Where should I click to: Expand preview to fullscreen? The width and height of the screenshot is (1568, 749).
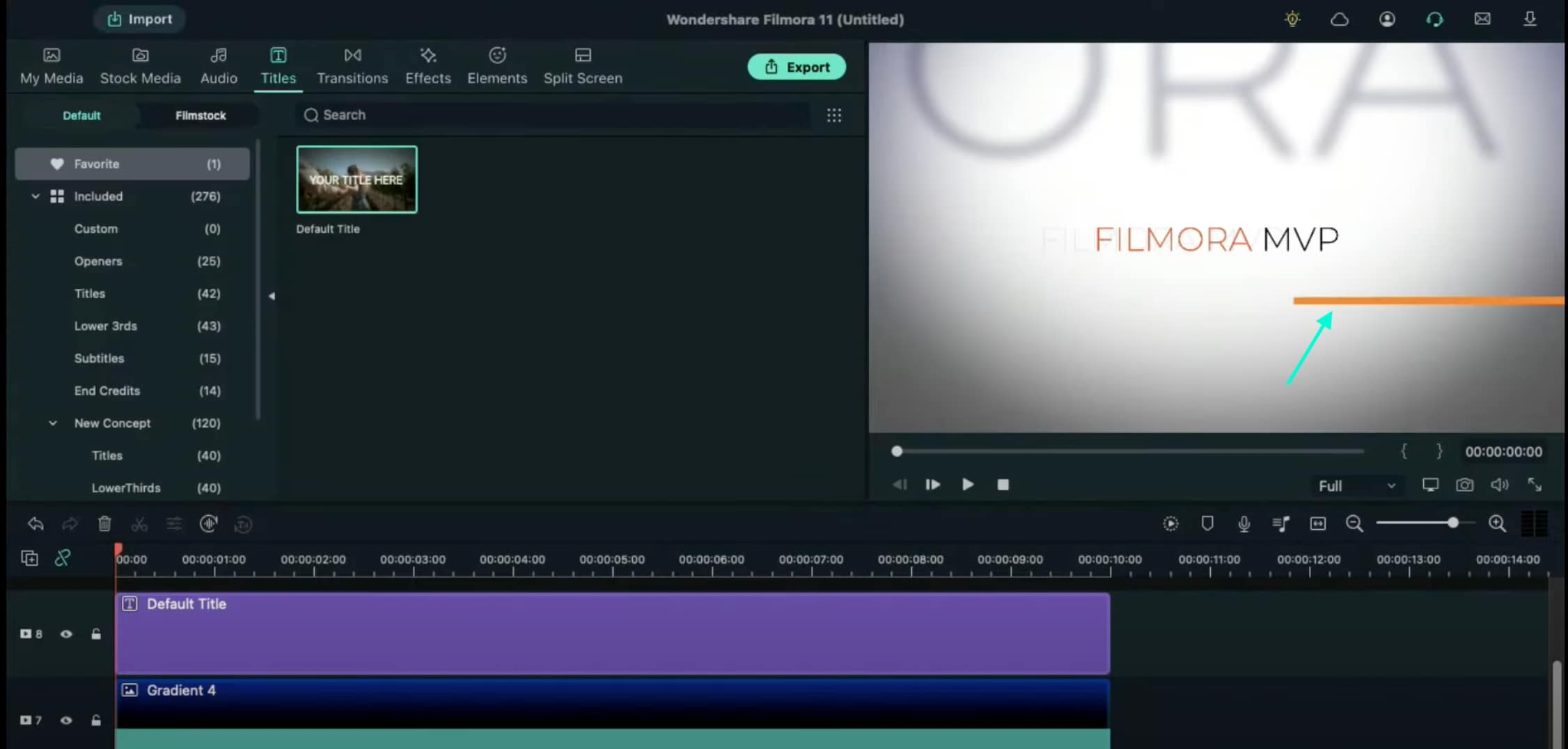click(x=1535, y=485)
